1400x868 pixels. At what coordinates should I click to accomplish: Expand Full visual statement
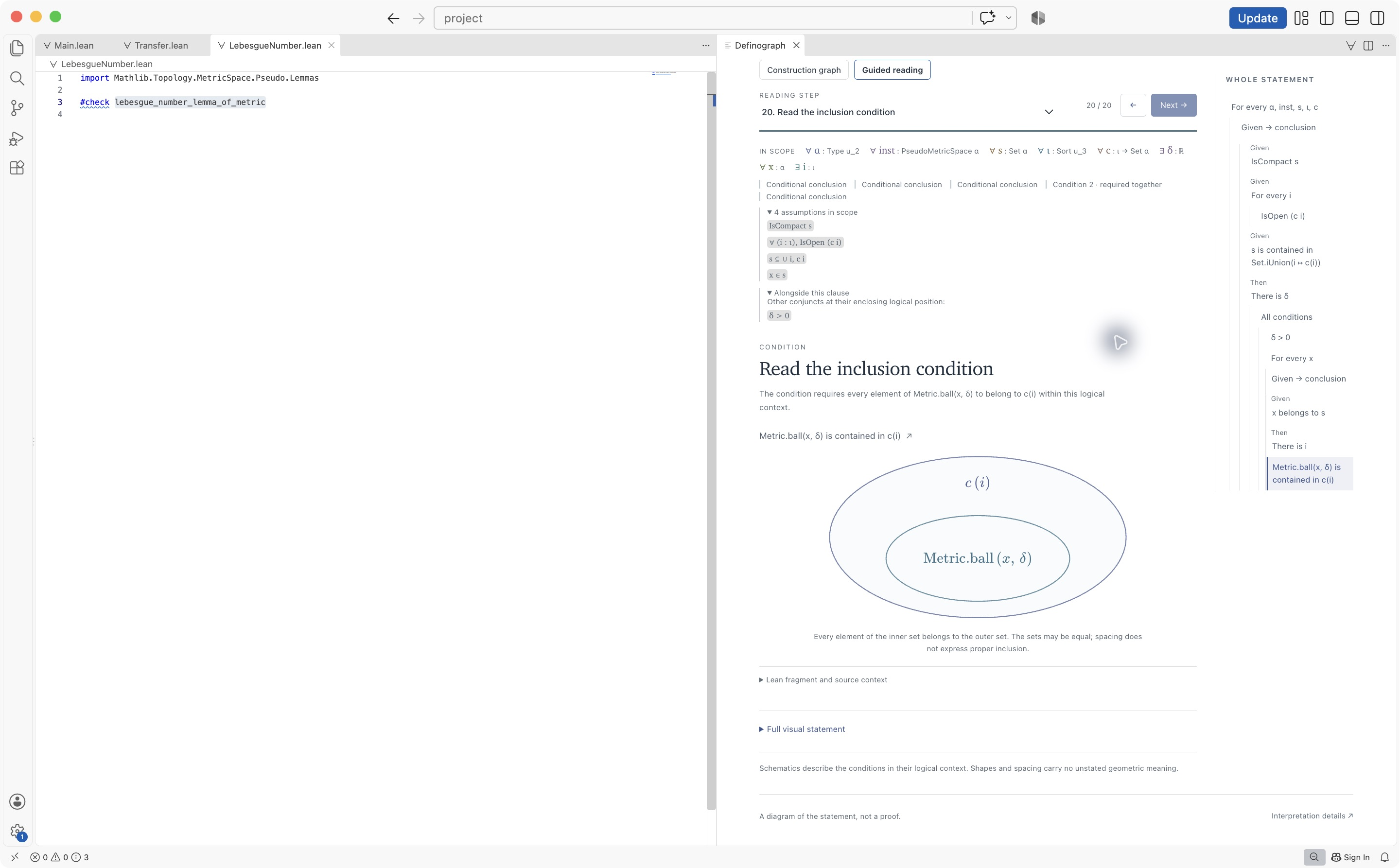coord(802,729)
